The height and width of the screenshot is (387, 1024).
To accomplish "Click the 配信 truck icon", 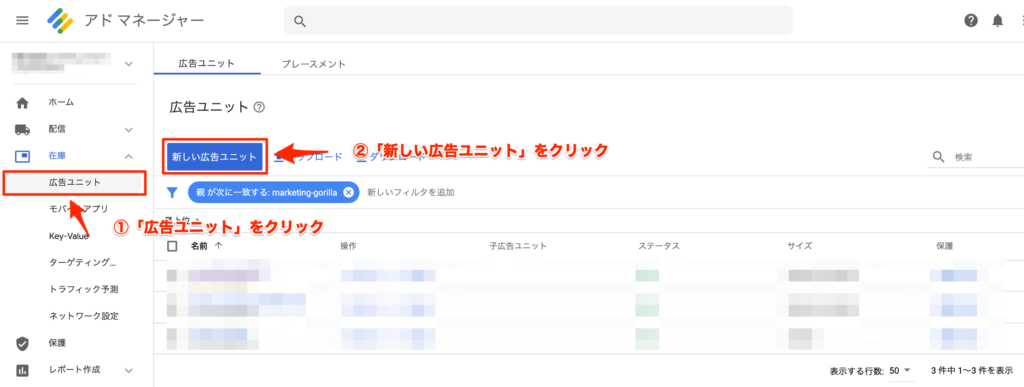I will click(22, 129).
